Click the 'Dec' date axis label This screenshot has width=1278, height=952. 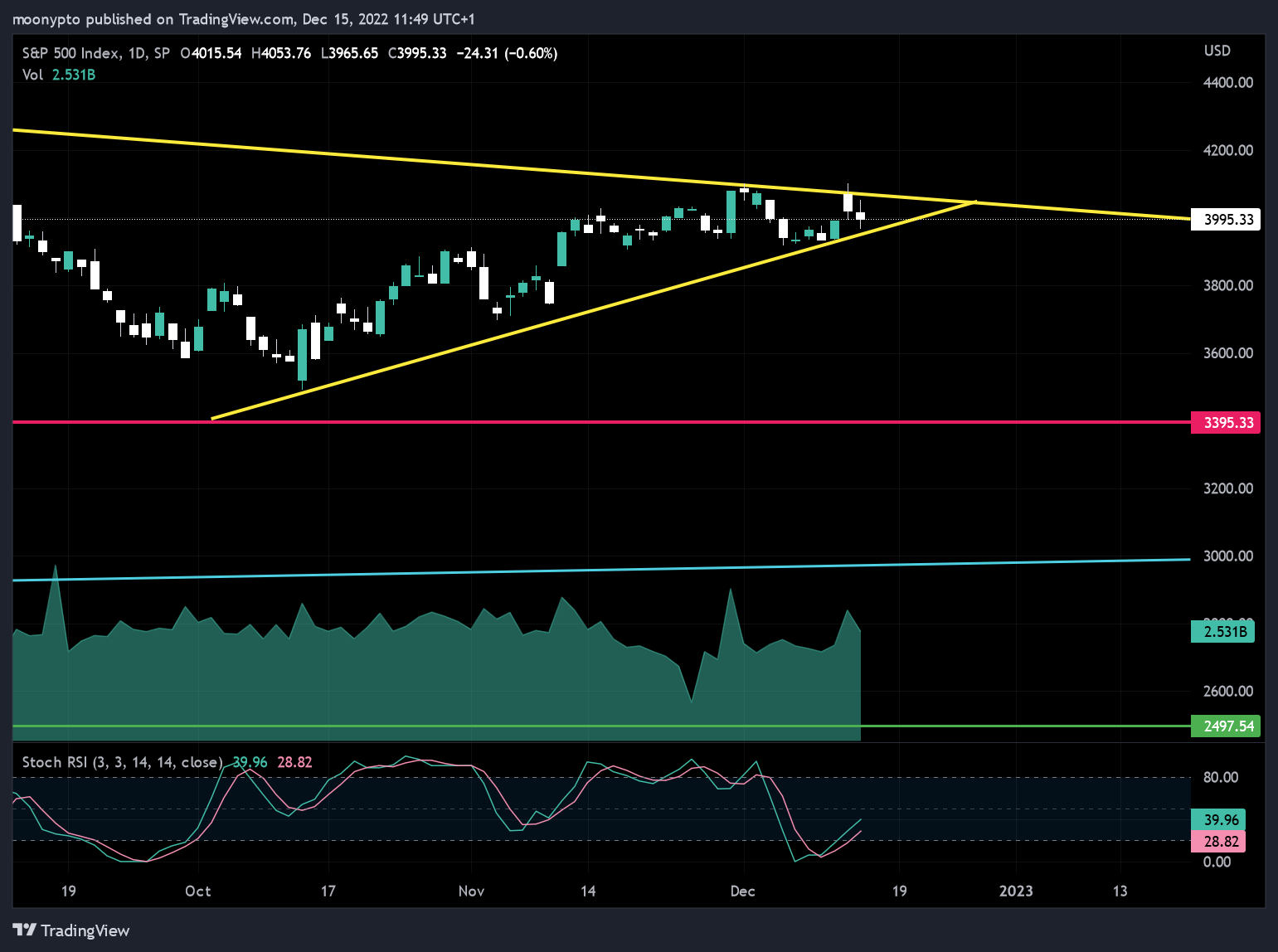[742, 891]
